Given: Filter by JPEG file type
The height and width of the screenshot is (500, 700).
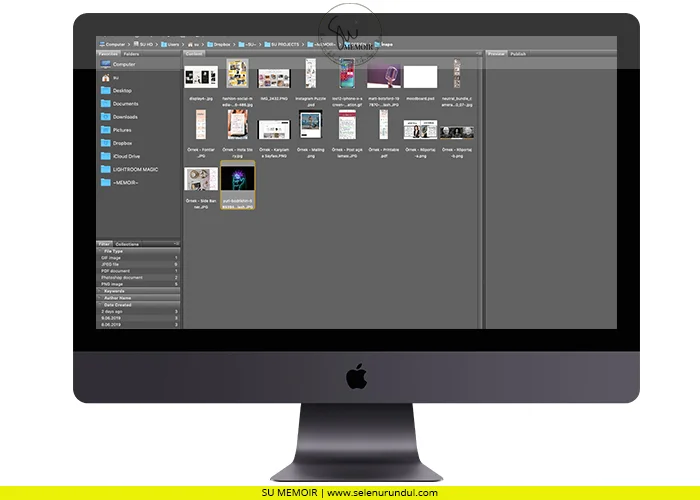Looking at the screenshot, I should 138,264.
